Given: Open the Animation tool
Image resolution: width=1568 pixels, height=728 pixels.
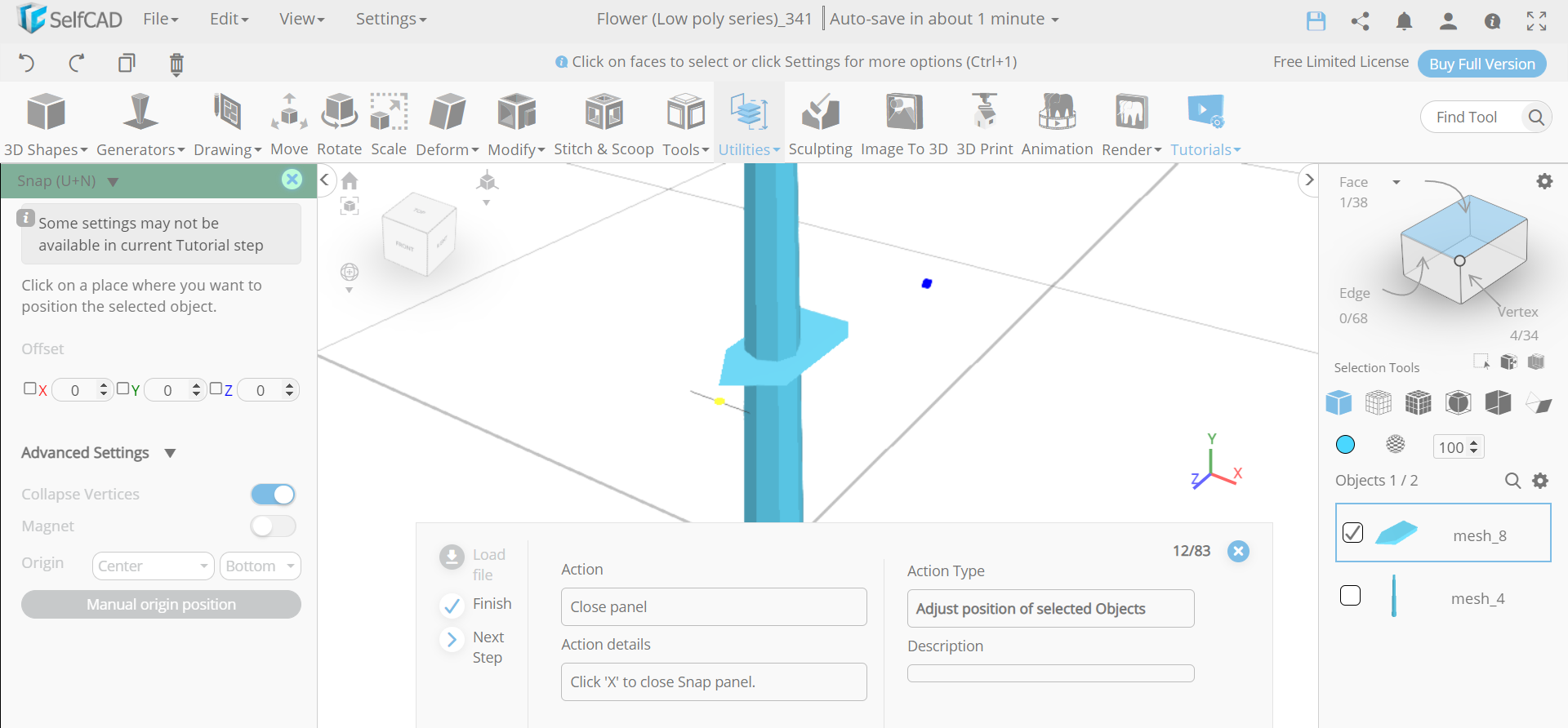Looking at the screenshot, I should click(x=1057, y=124).
